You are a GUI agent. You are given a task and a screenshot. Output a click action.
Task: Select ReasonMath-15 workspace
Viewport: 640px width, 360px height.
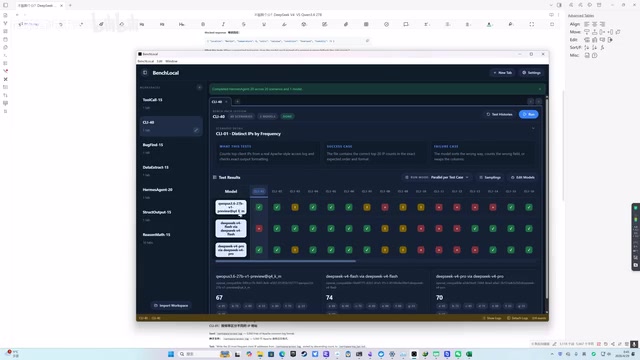pyautogui.click(x=171, y=238)
